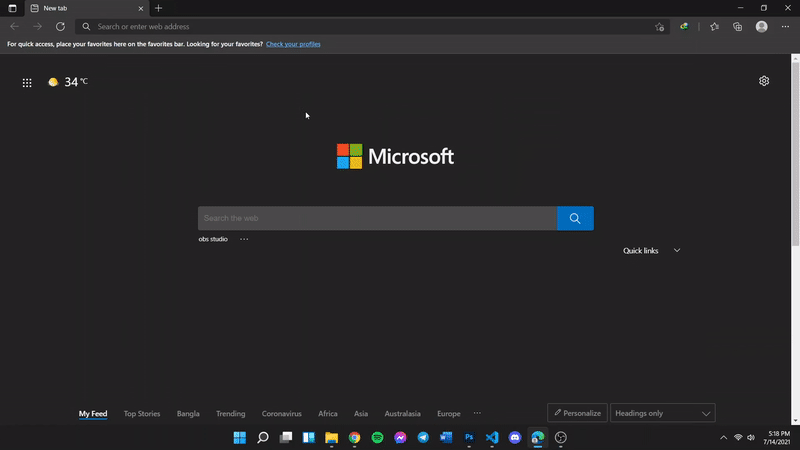Click into the Search the web box

[x=378, y=218]
